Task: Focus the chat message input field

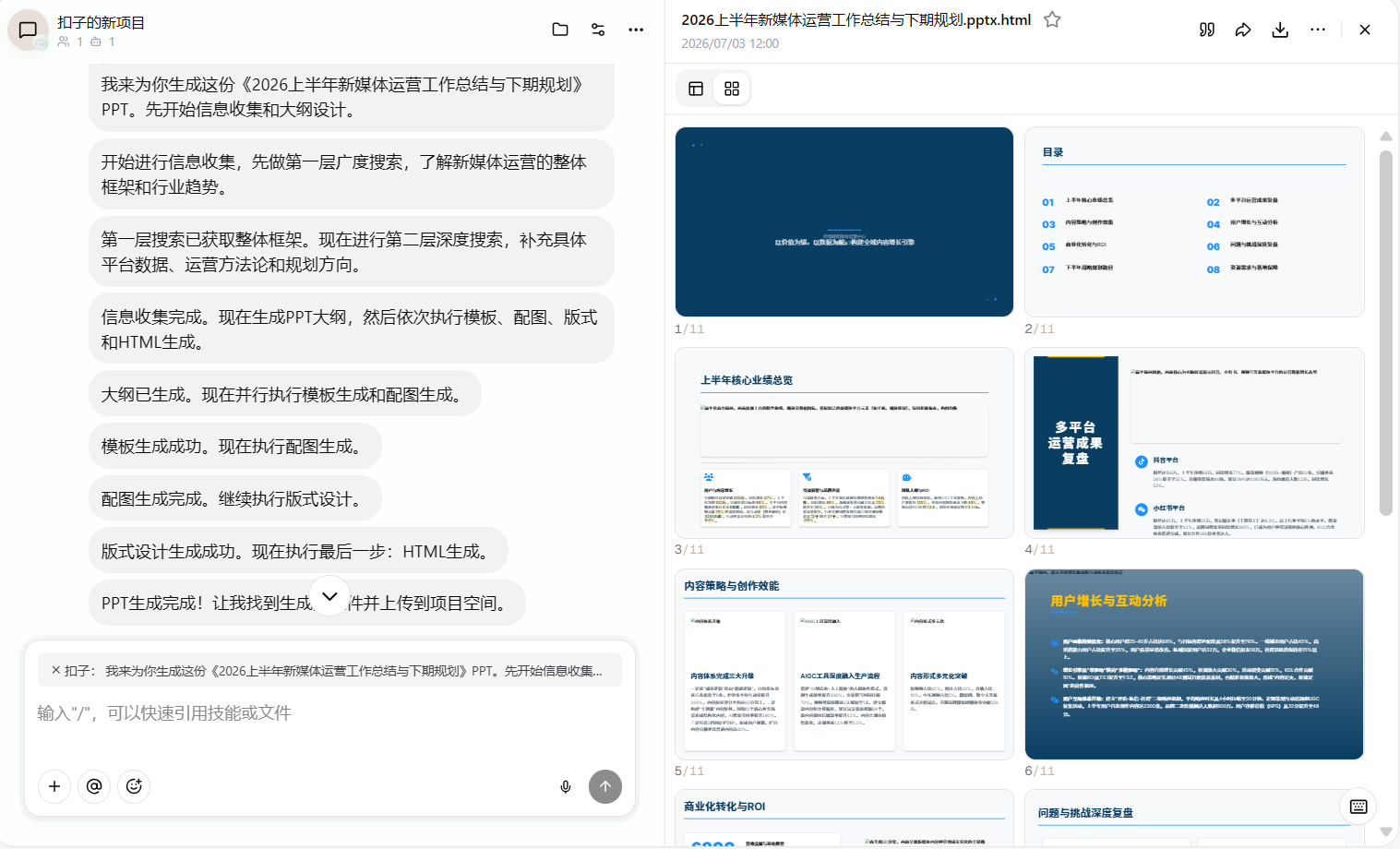Action: (329, 713)
